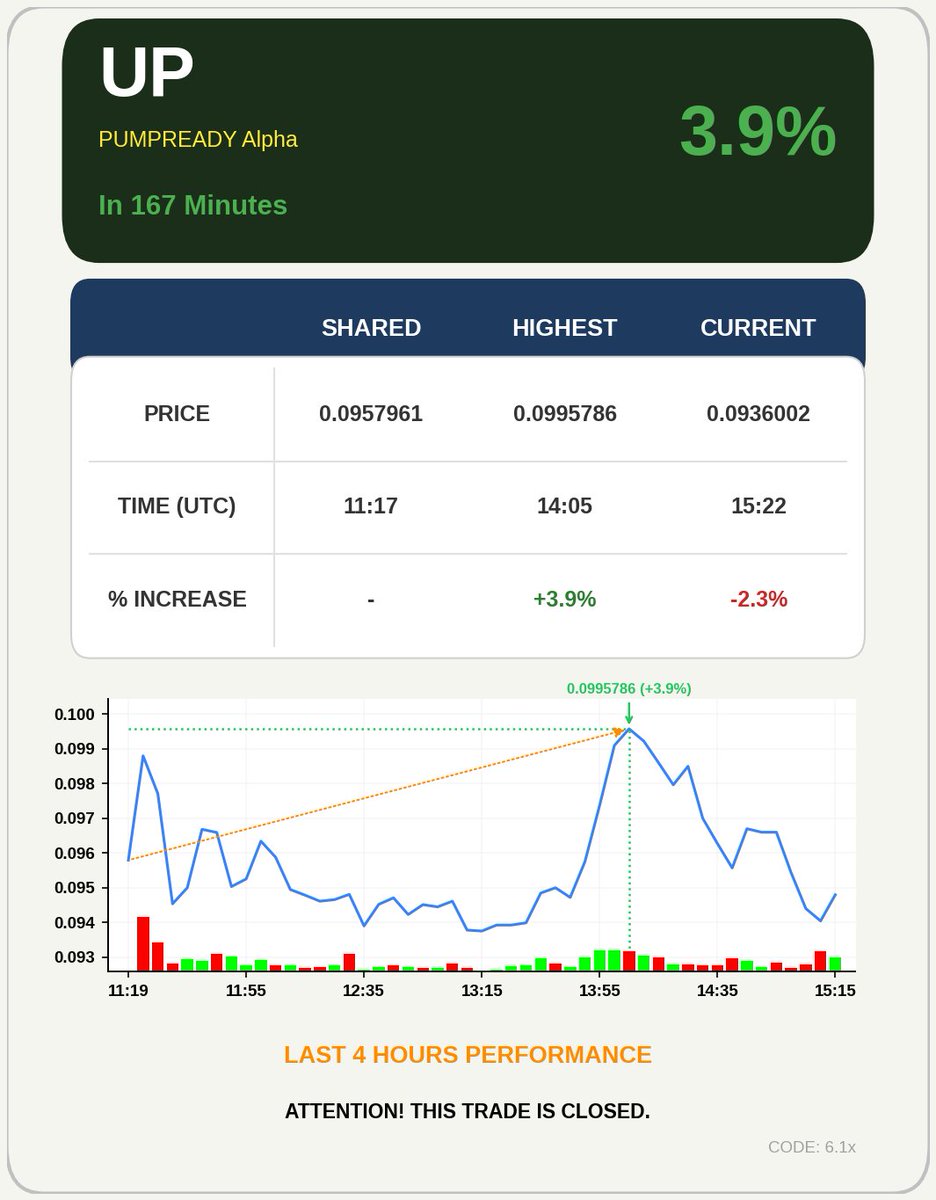Click the large 'UP' heading
The width and height of the screenshot is (936, 1200).
pos(146,73)
